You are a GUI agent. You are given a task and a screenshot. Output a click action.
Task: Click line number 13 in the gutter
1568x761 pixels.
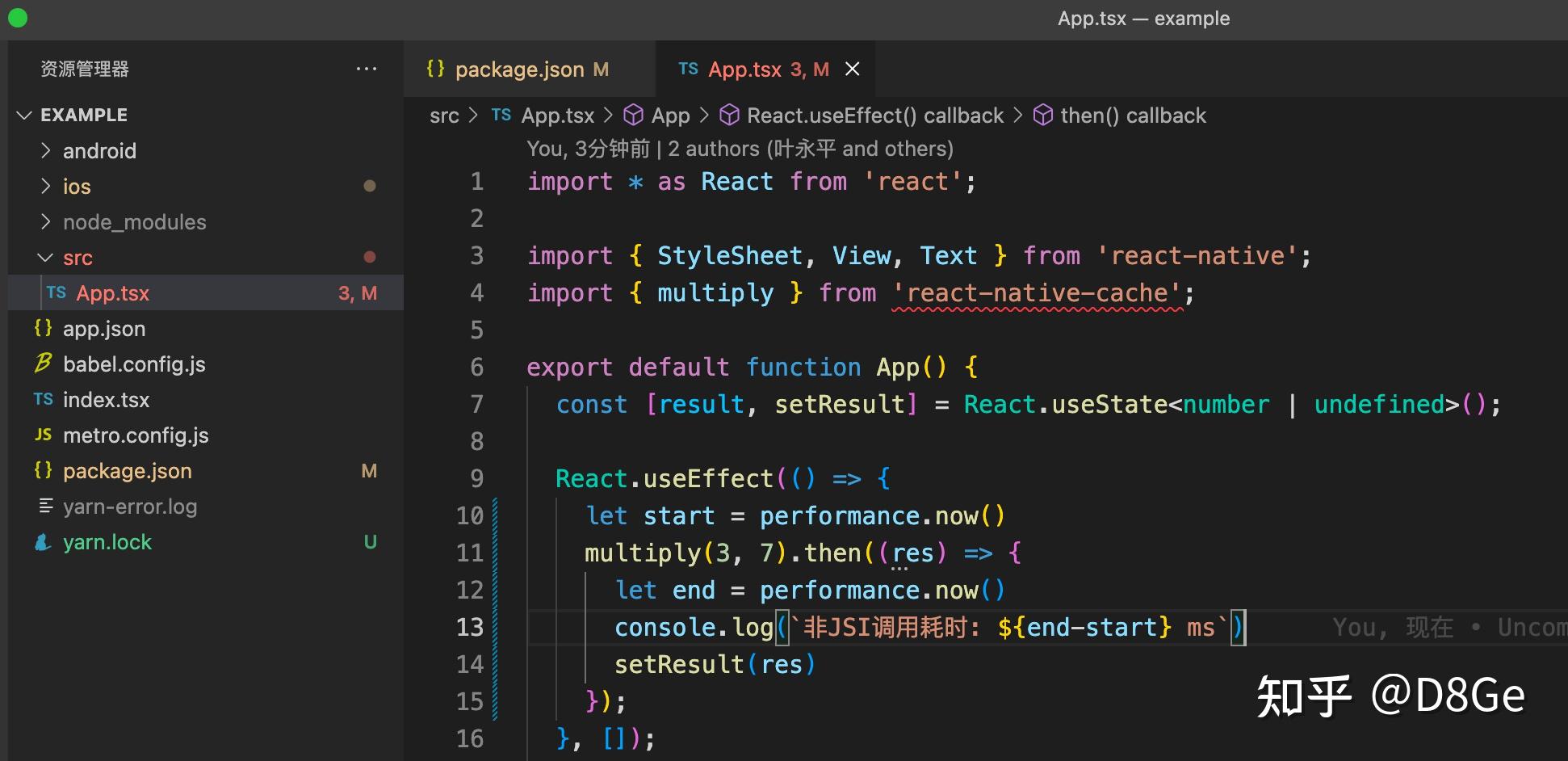pyautogui.click(x=469, y=627)
